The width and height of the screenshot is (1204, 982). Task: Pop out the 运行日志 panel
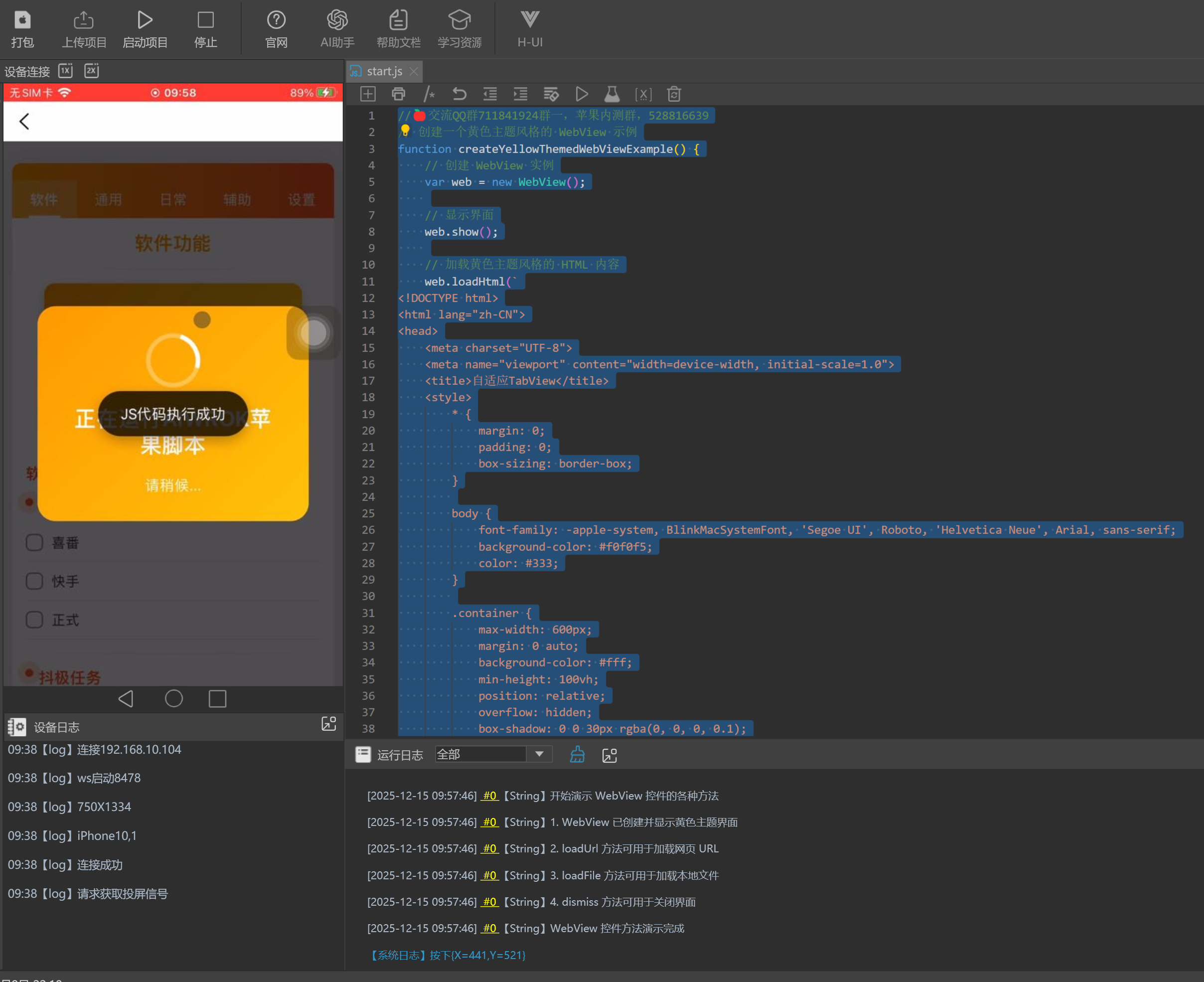coord(609,755)
